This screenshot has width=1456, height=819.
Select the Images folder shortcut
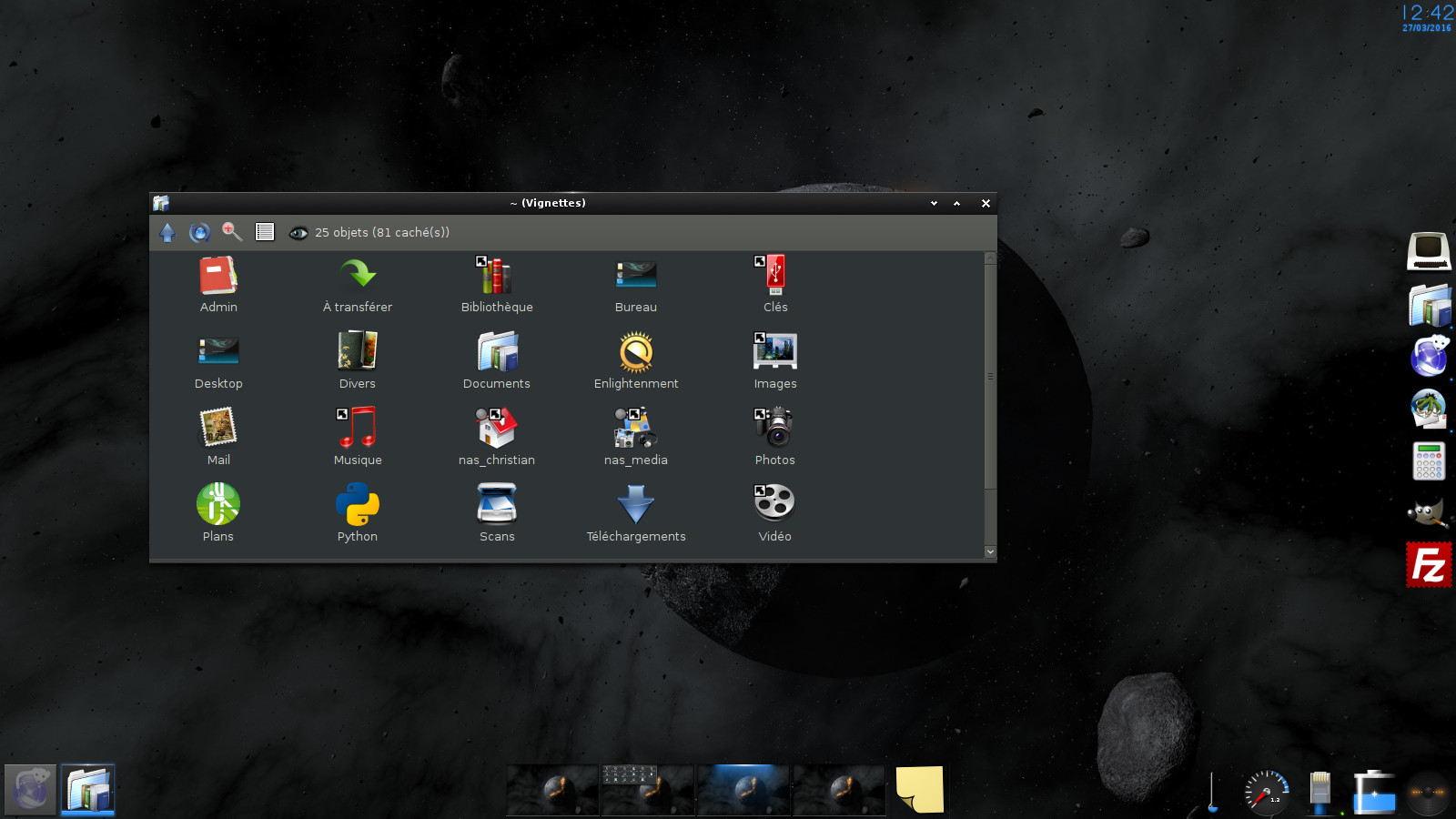775,361
